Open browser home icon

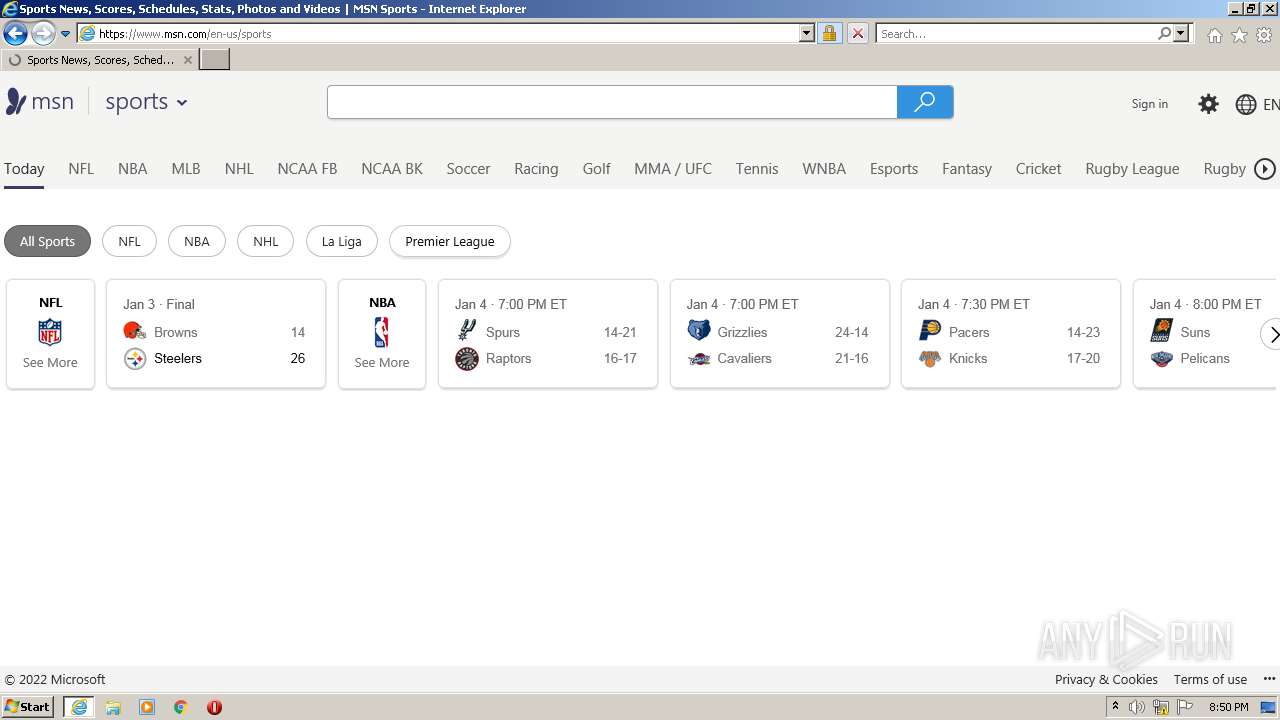point(1214,35)
